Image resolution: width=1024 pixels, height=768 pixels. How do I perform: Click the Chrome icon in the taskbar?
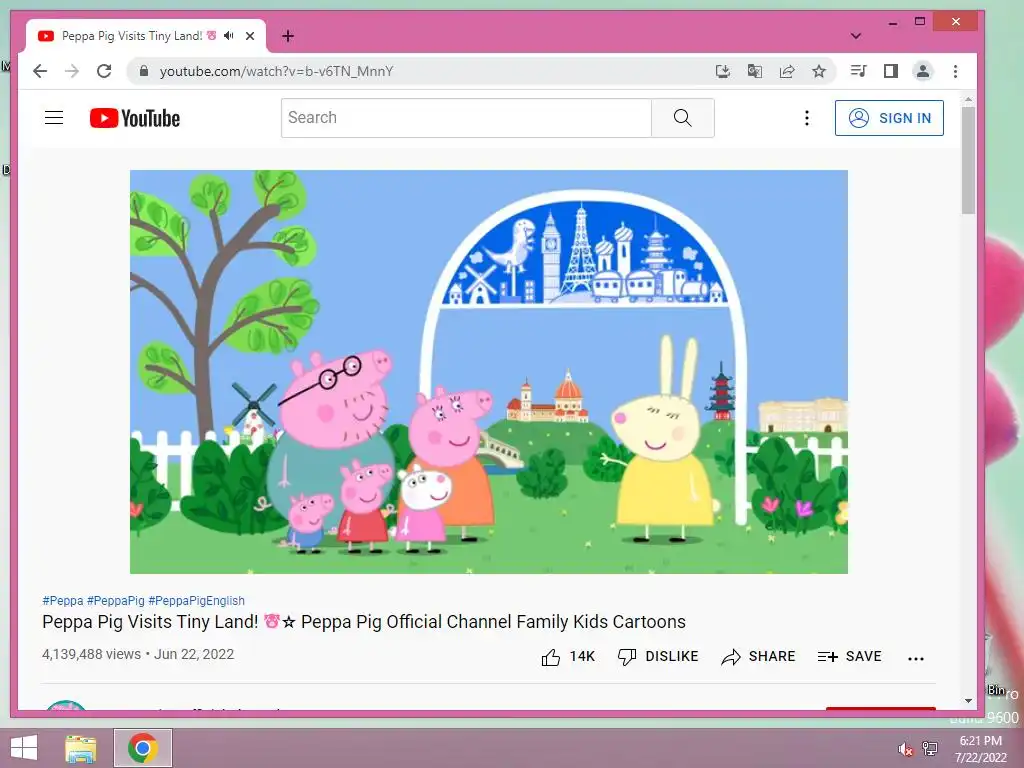(143, 748)
